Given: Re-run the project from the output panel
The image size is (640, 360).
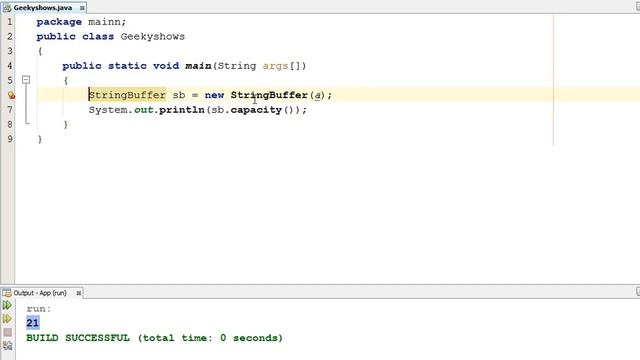Looking at the screenshot, I should click(7, 305).
